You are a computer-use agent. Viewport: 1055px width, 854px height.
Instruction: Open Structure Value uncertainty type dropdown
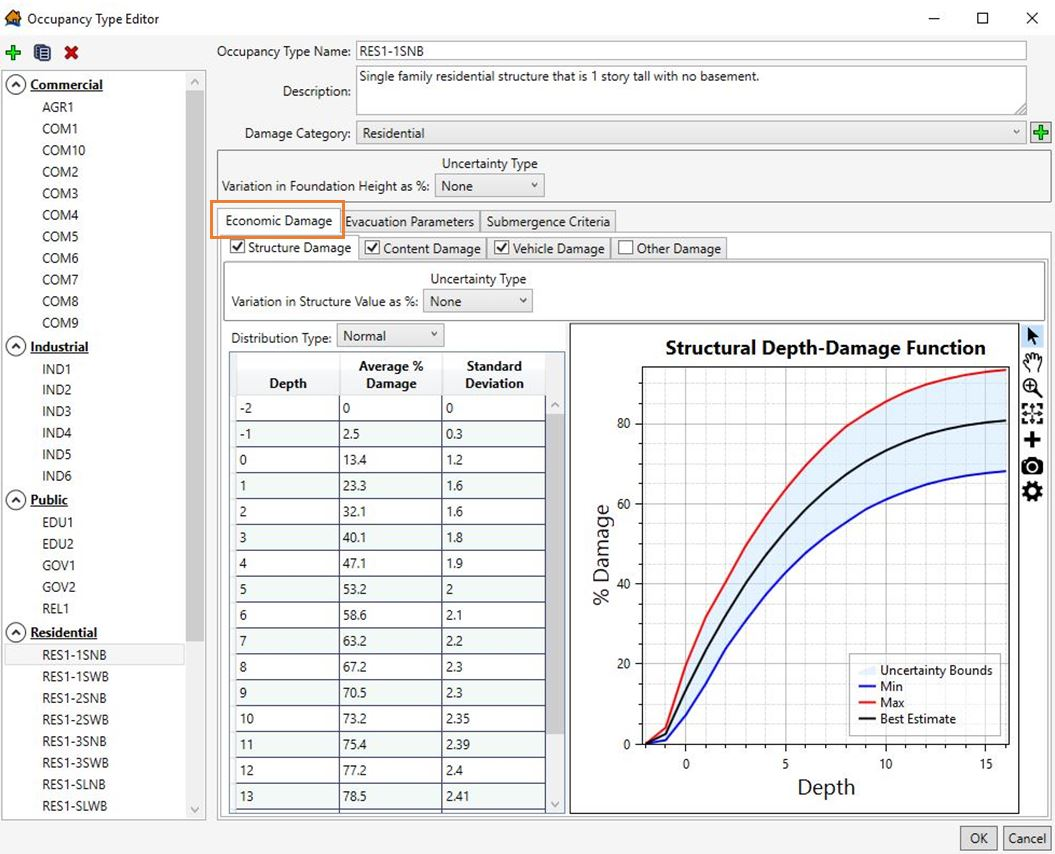478,301
